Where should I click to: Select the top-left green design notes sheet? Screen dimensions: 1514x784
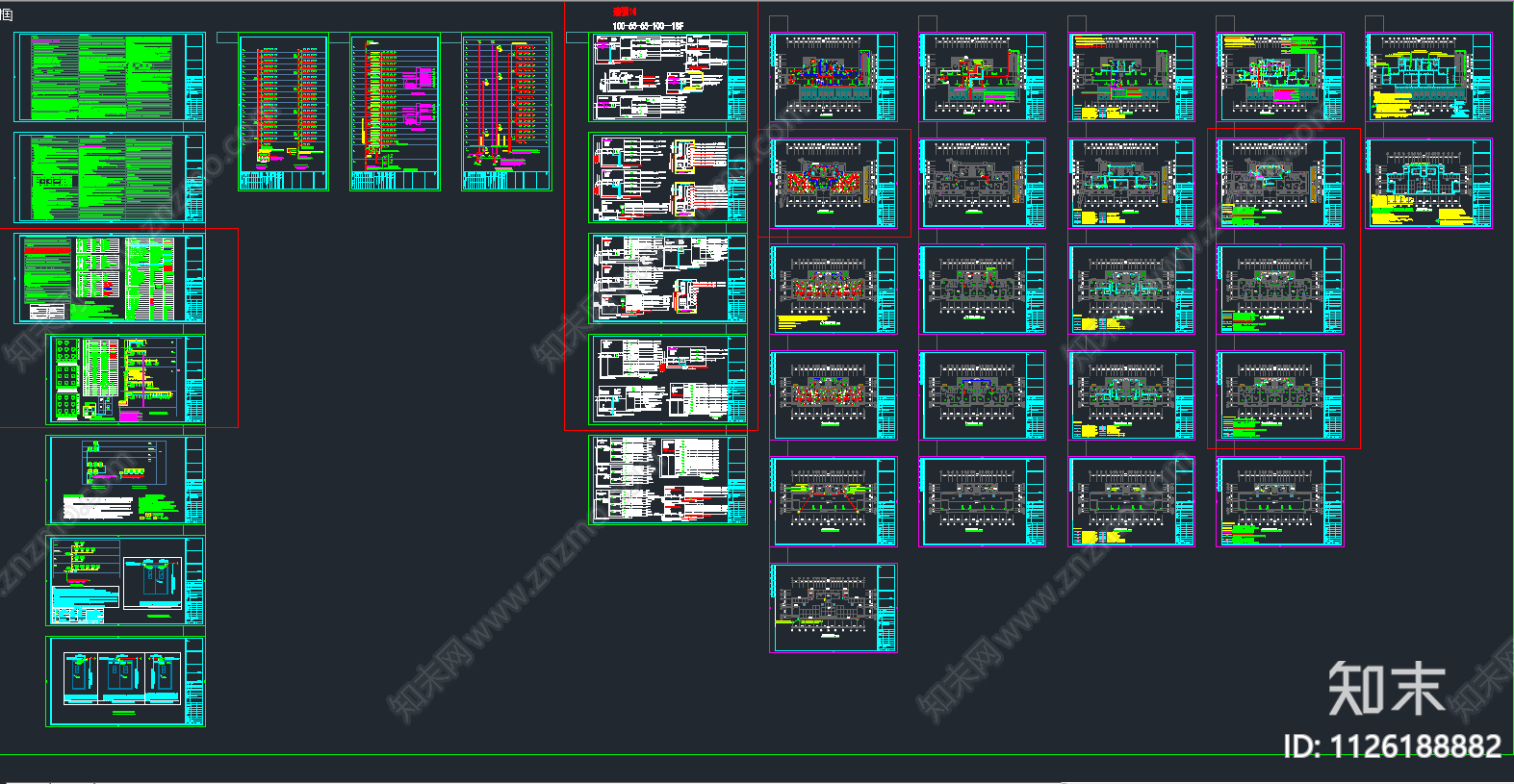pos(109,77)
